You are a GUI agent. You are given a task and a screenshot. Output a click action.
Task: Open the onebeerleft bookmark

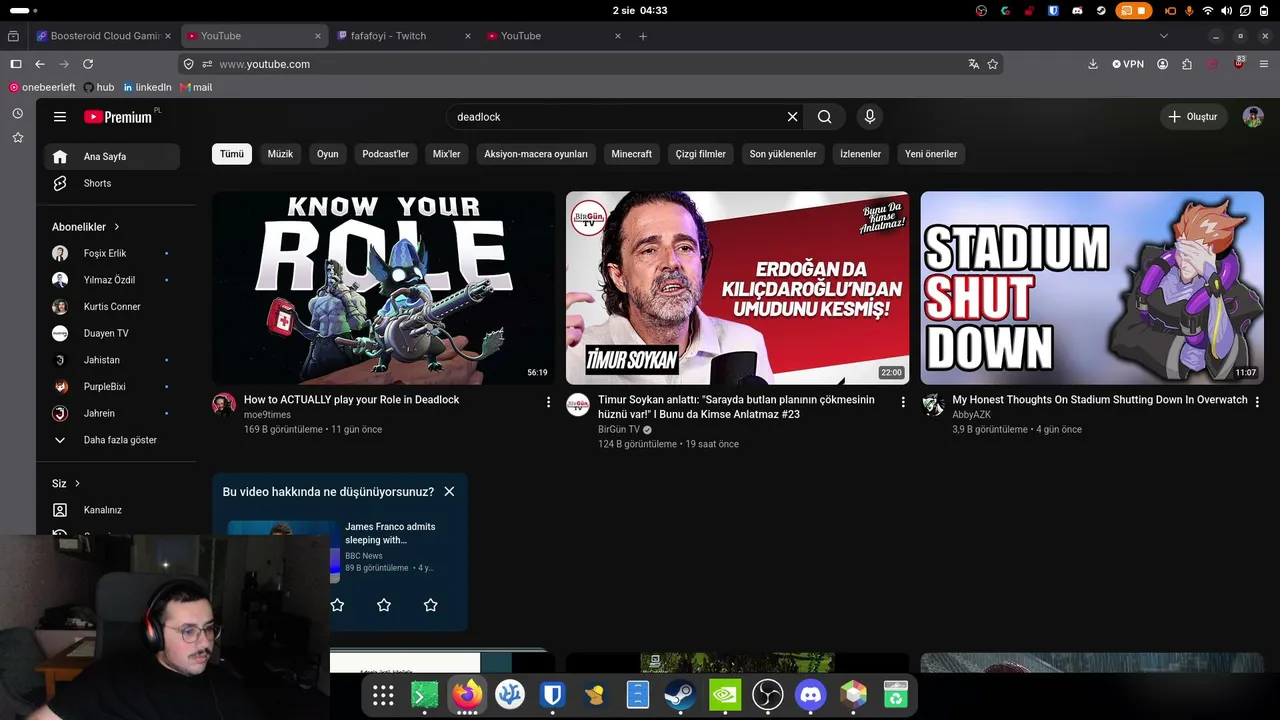pyautogui.click(x=42, y=87)
